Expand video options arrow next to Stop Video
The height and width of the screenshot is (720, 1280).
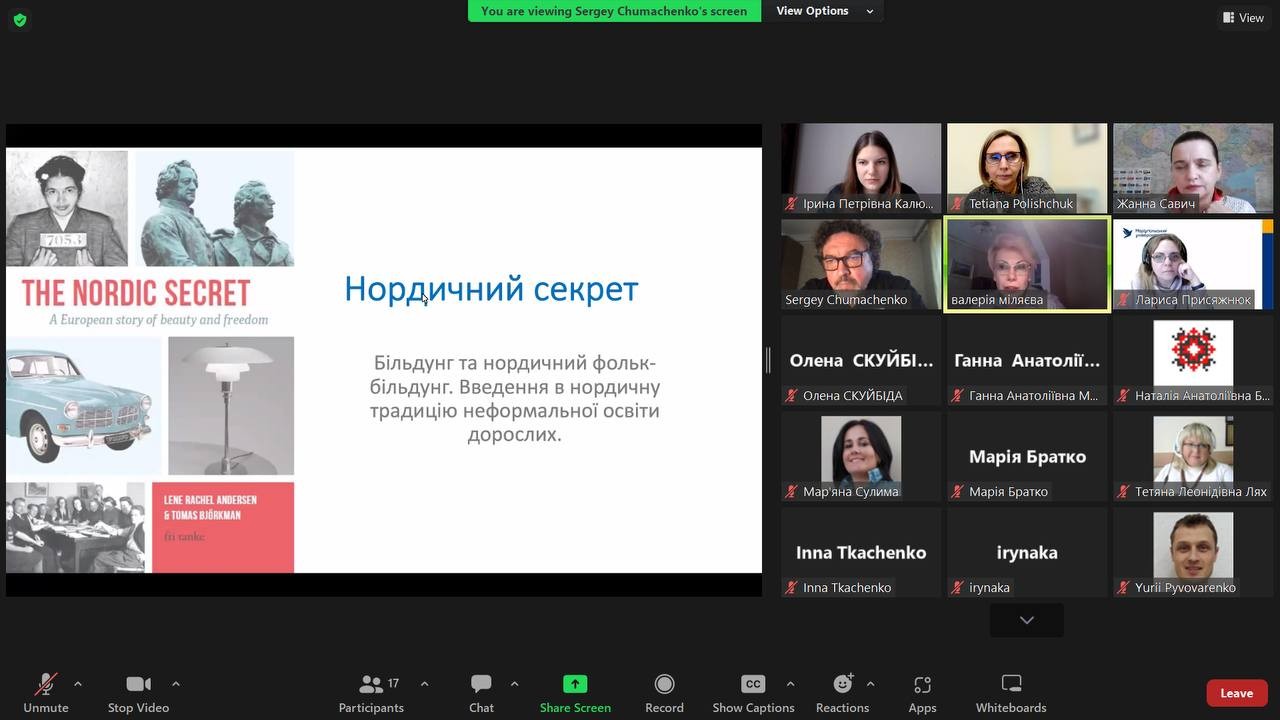pos(176,684)
